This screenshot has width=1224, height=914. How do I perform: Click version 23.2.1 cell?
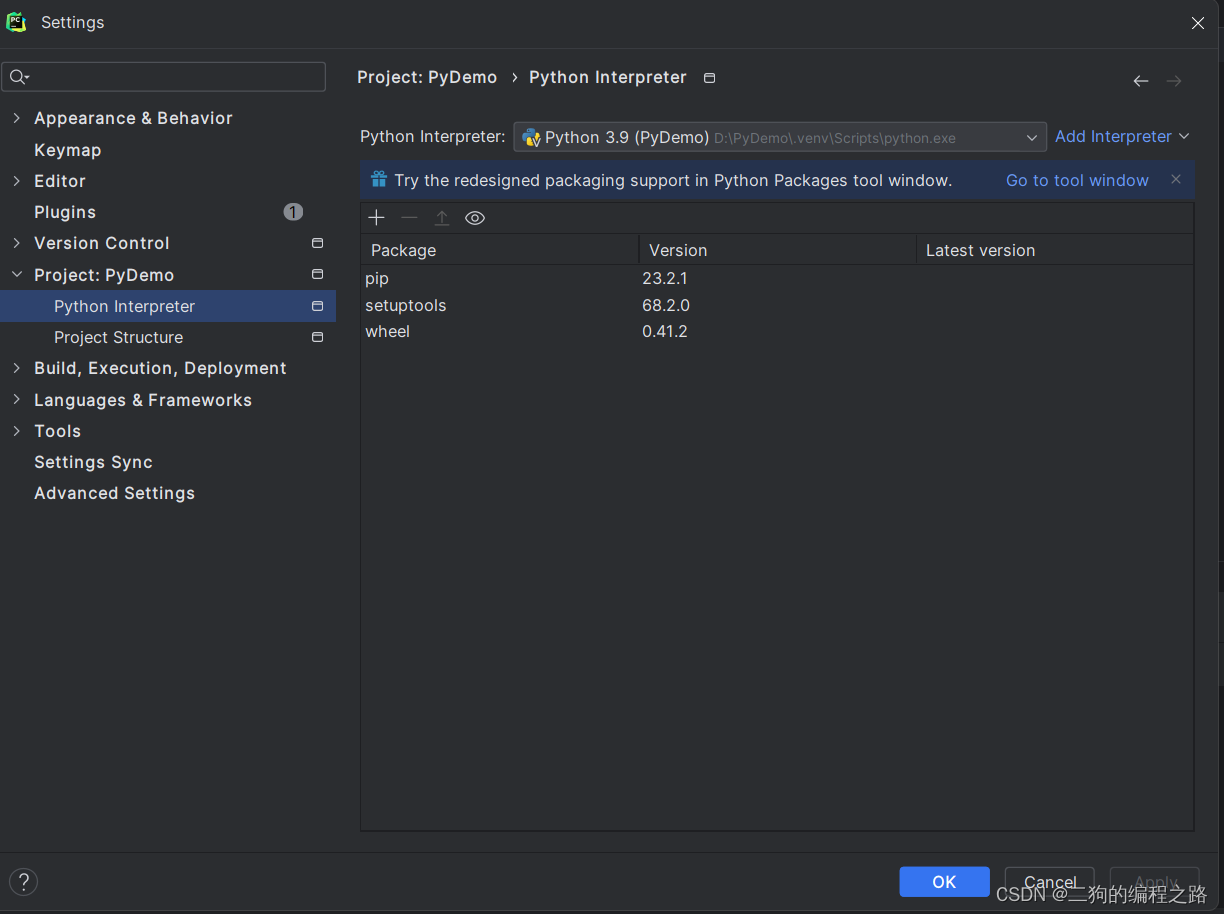665,278
